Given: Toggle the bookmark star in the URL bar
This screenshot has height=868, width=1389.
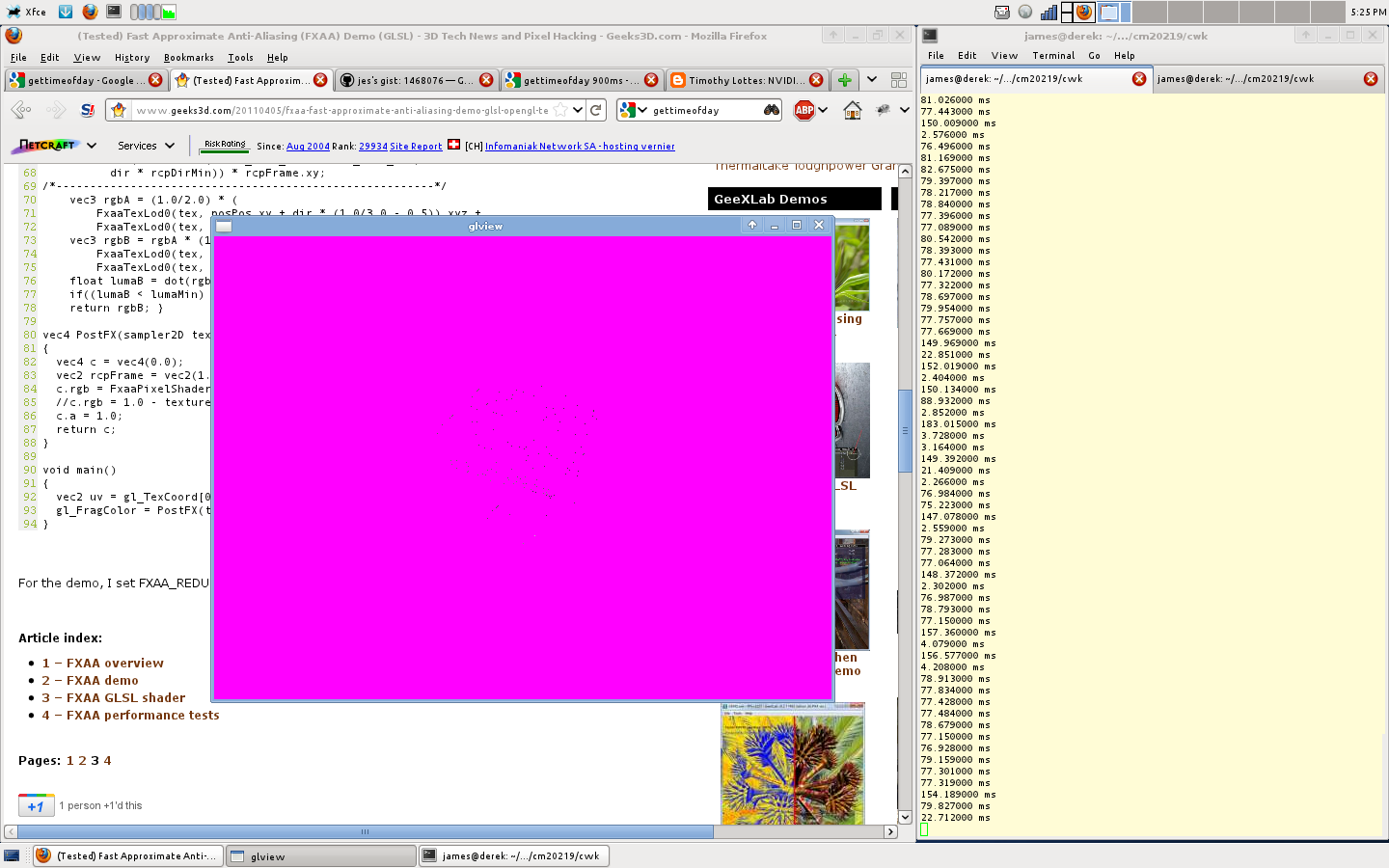Looking at the screenshot, I should (560, 110).
